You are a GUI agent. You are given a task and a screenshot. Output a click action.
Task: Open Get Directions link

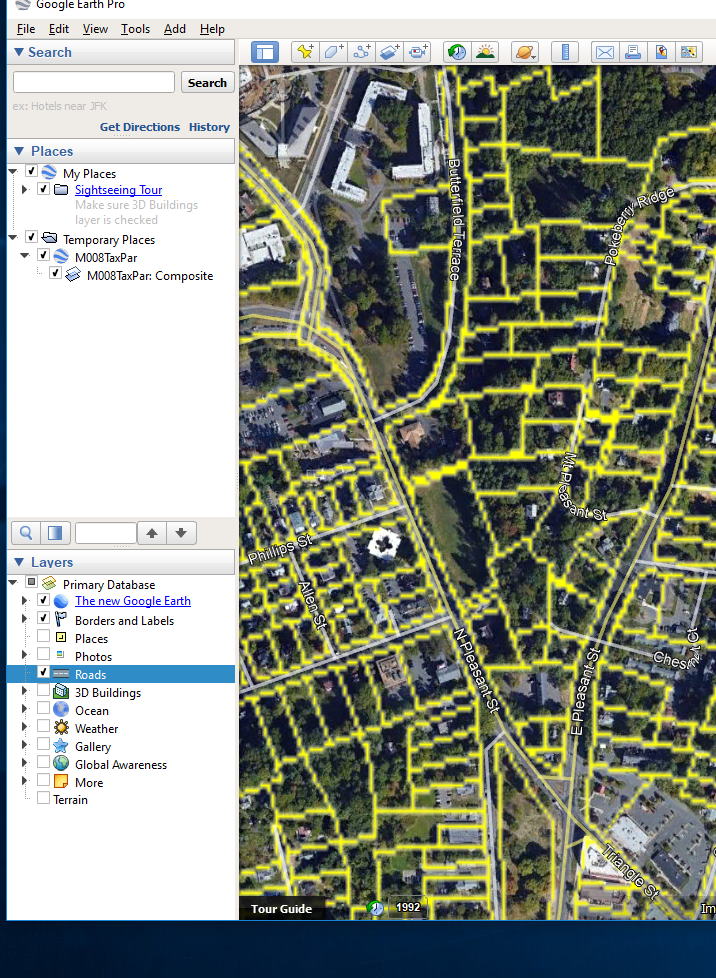[x=140, y=127]
